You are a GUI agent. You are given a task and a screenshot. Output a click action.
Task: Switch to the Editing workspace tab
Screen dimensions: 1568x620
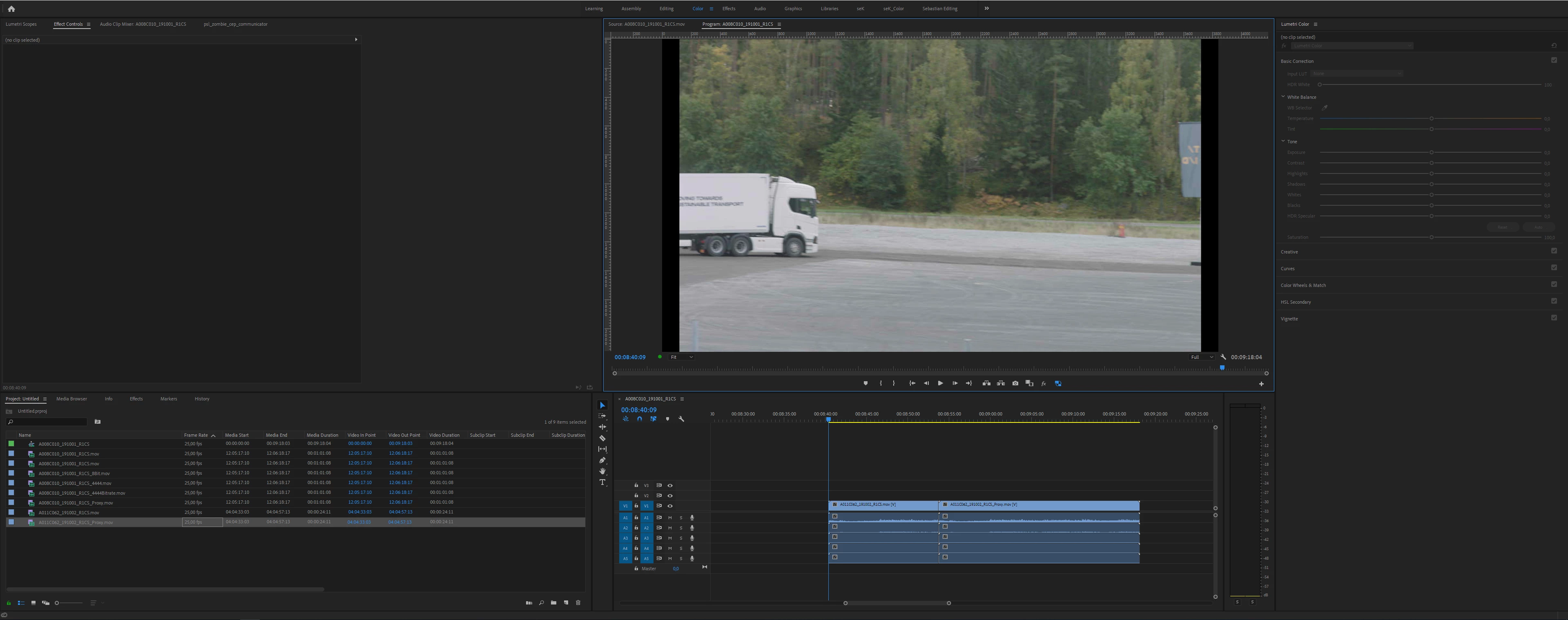pos(666,9)
